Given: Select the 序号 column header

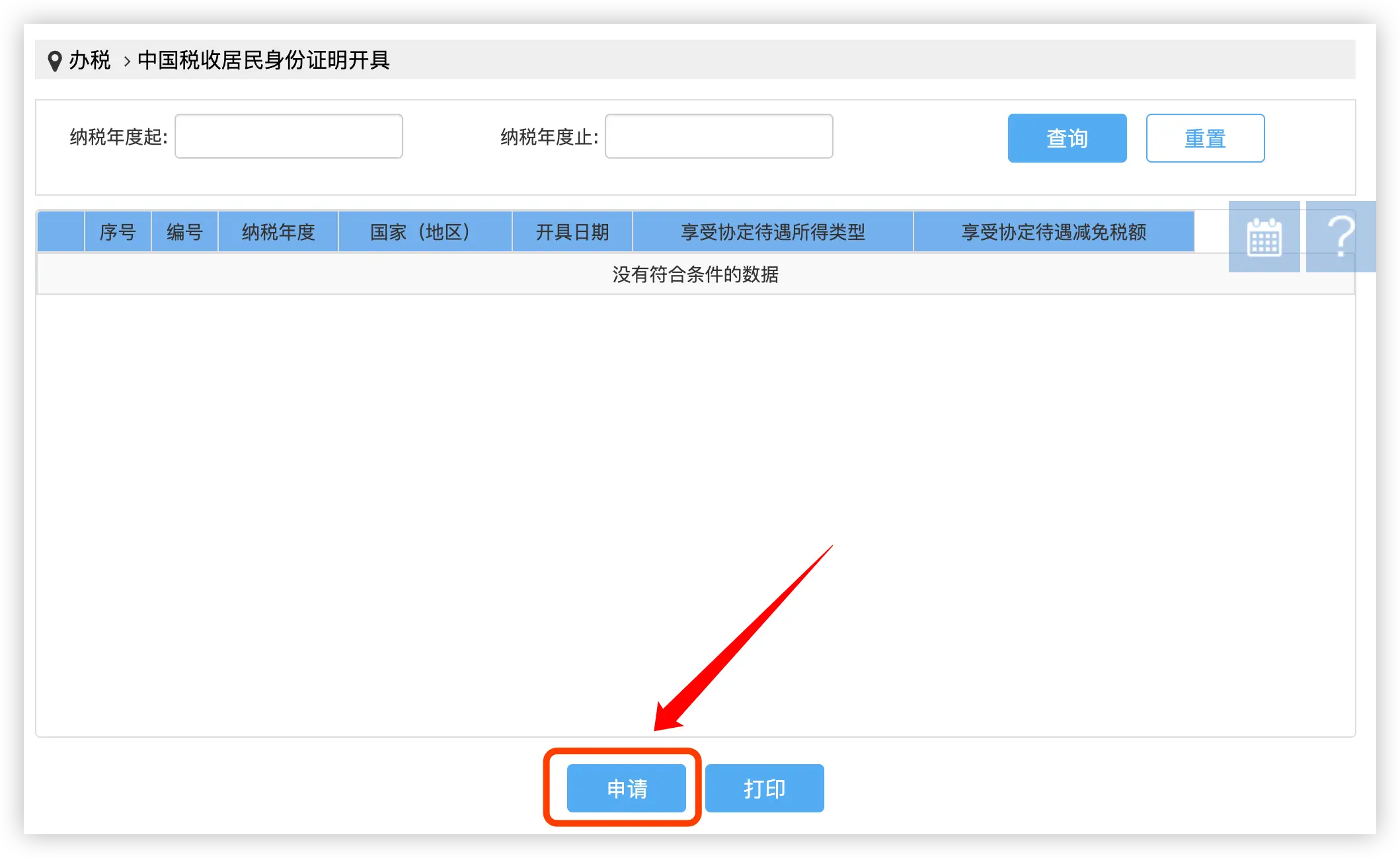Looking at the screenshot, I should 118,232.
